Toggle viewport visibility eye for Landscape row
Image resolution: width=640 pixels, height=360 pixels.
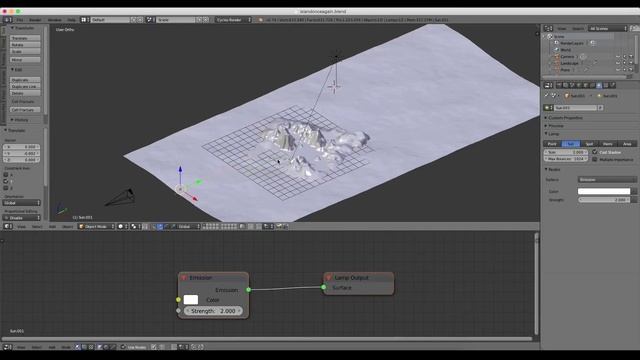[x=618, y=63]
